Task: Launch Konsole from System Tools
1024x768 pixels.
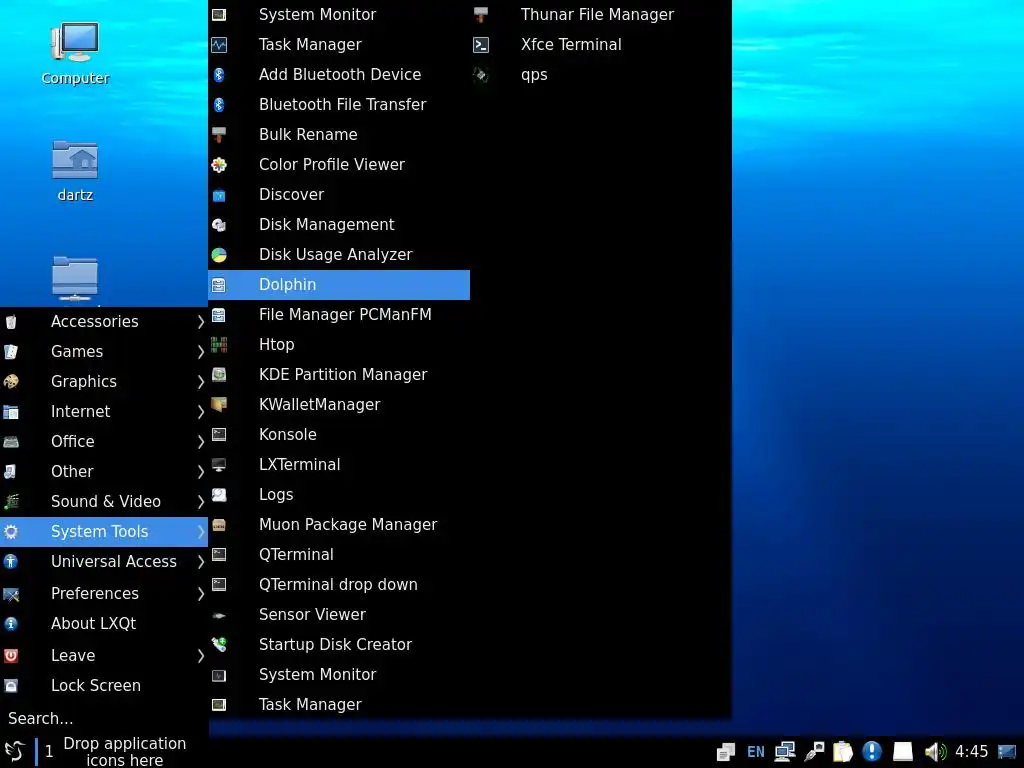Action: click(x=339, y=435)
